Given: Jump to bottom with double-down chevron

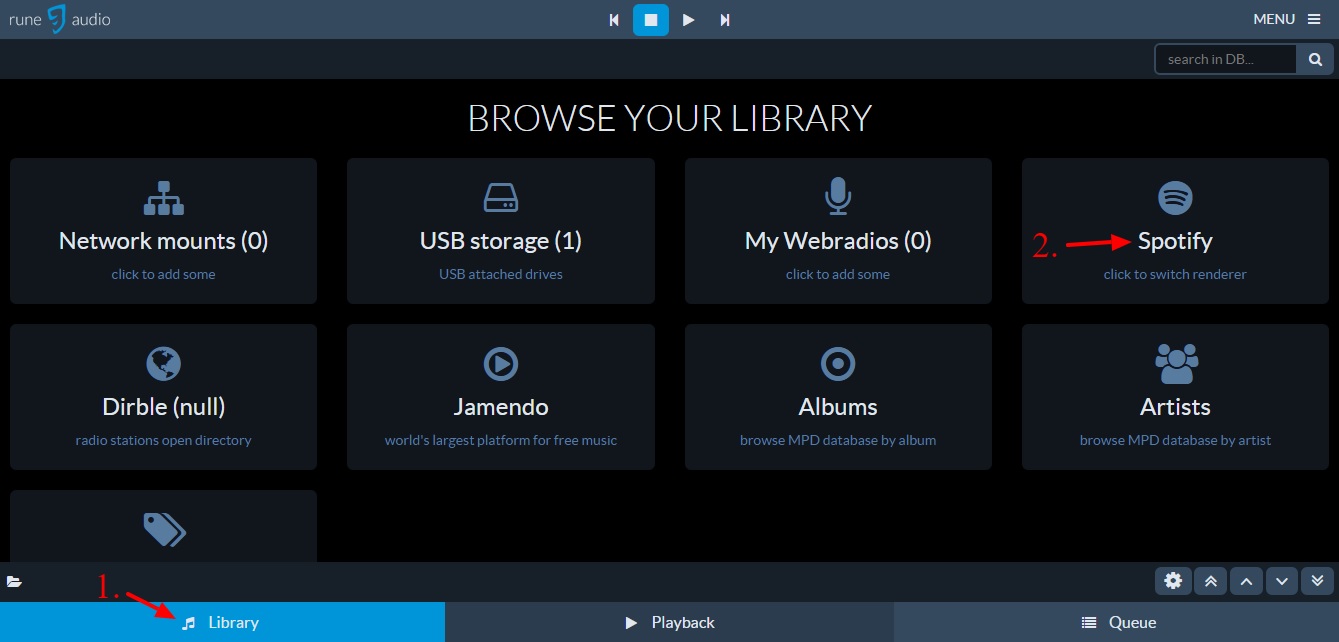Looking at the screenshot, I should tap(1318, 580).
